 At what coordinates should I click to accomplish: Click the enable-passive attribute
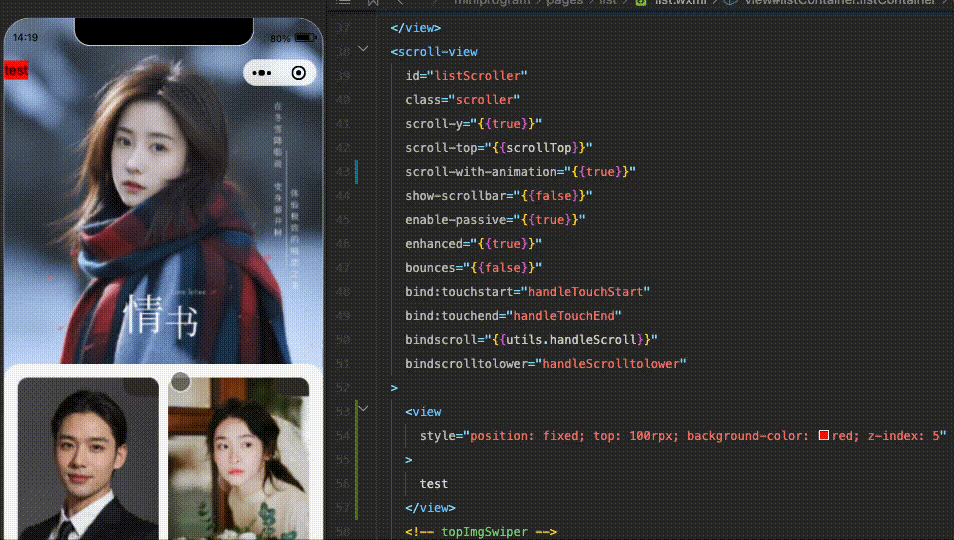[x=495, y=220]
